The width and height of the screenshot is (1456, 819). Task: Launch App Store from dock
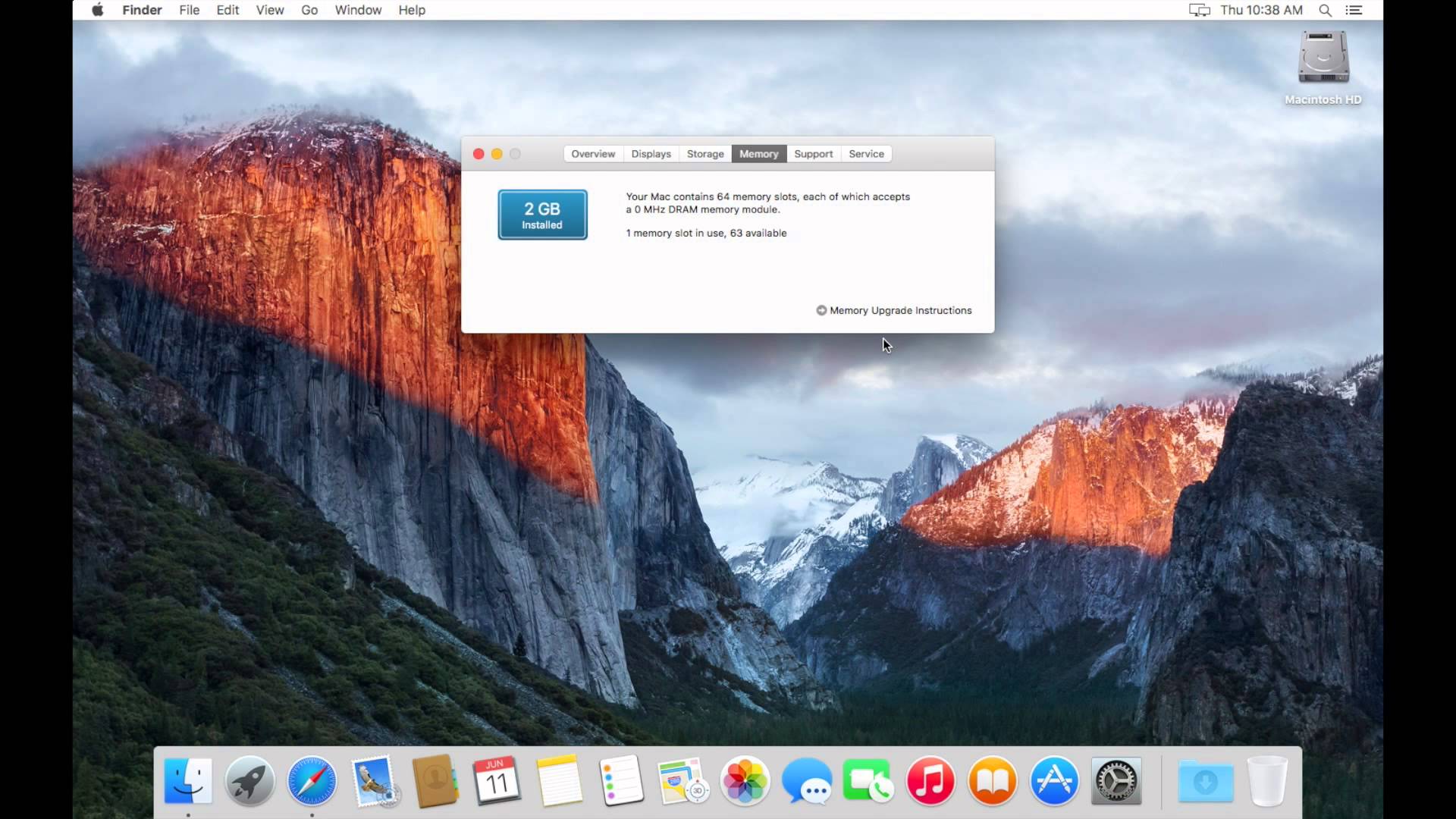pos(1055,782)
